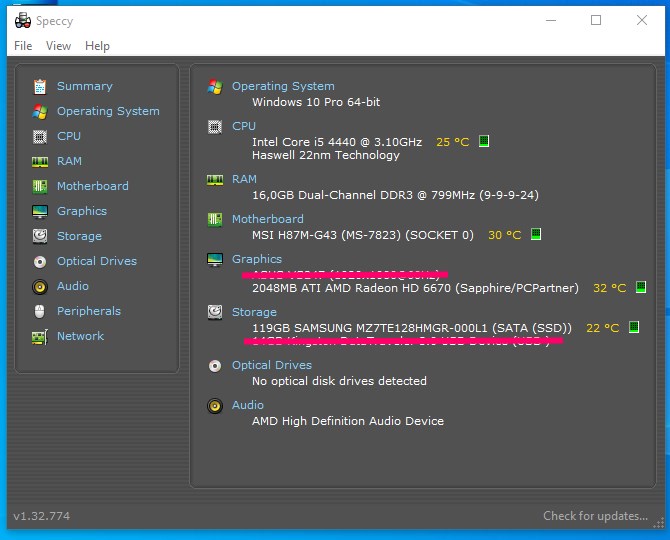Click the Optical Drives heading link in summary
Screen dimensions: 670x540
tap(271, 365)
